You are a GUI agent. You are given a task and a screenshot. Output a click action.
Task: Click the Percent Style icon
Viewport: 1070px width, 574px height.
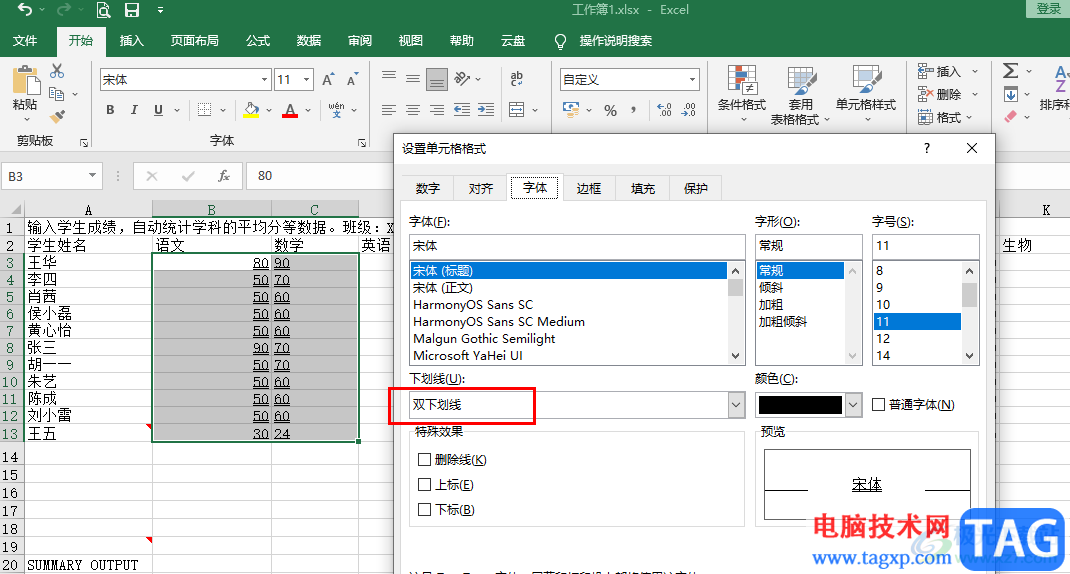pos(611,111)
